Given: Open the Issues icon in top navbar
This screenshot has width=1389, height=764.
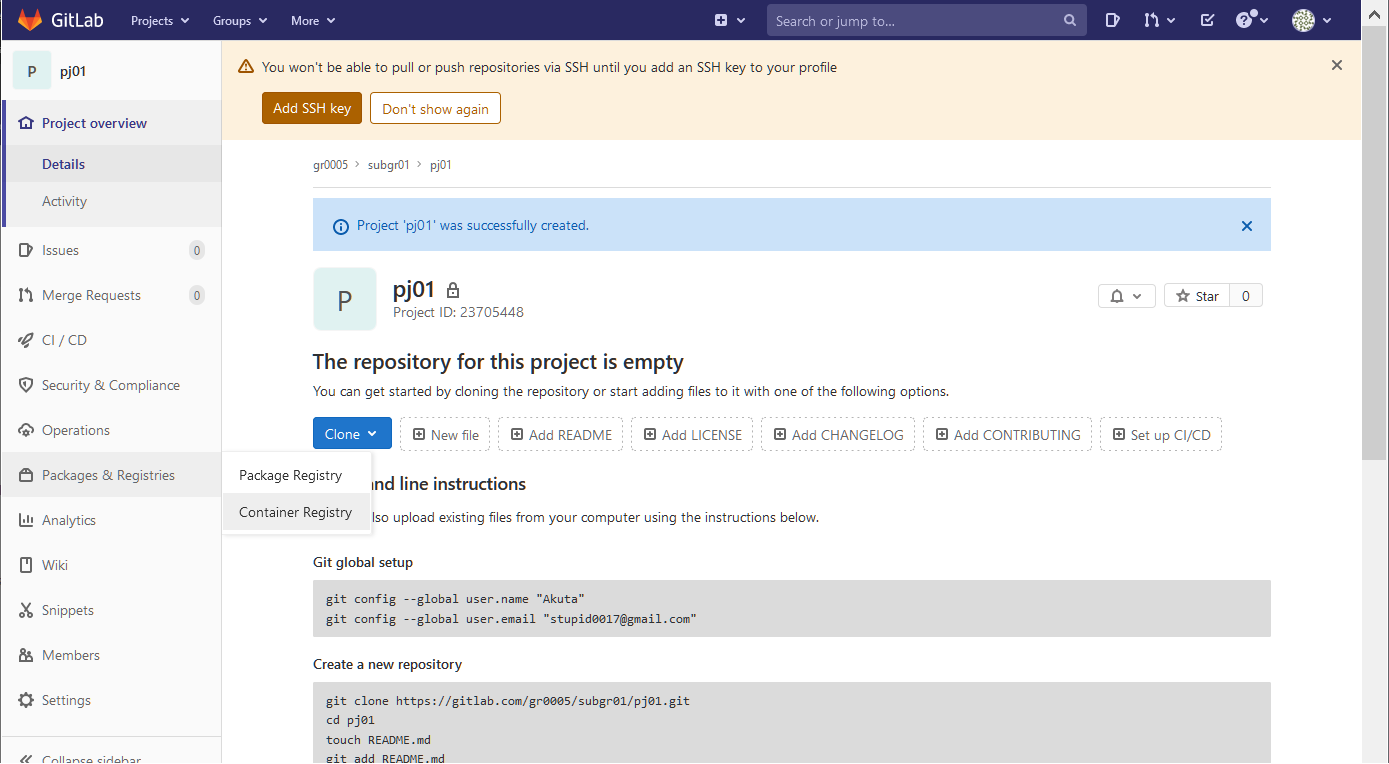Looking at the screenshot, I should 1113,20.
